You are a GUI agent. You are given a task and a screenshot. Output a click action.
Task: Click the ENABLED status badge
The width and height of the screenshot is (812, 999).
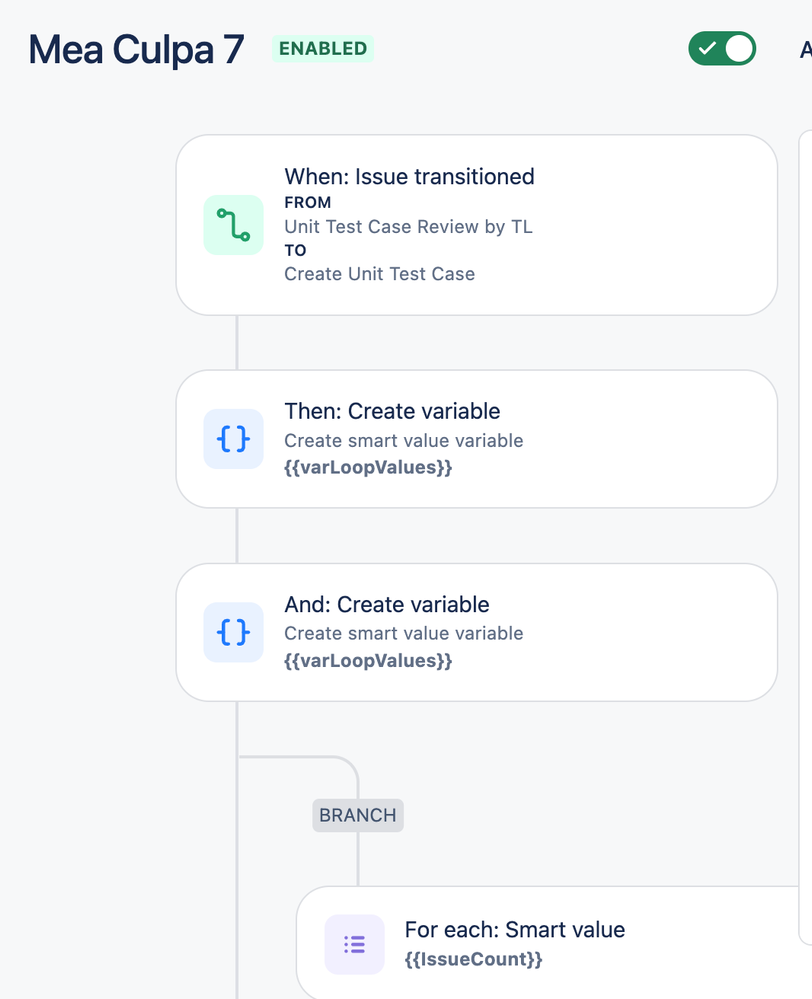[323, 48]
